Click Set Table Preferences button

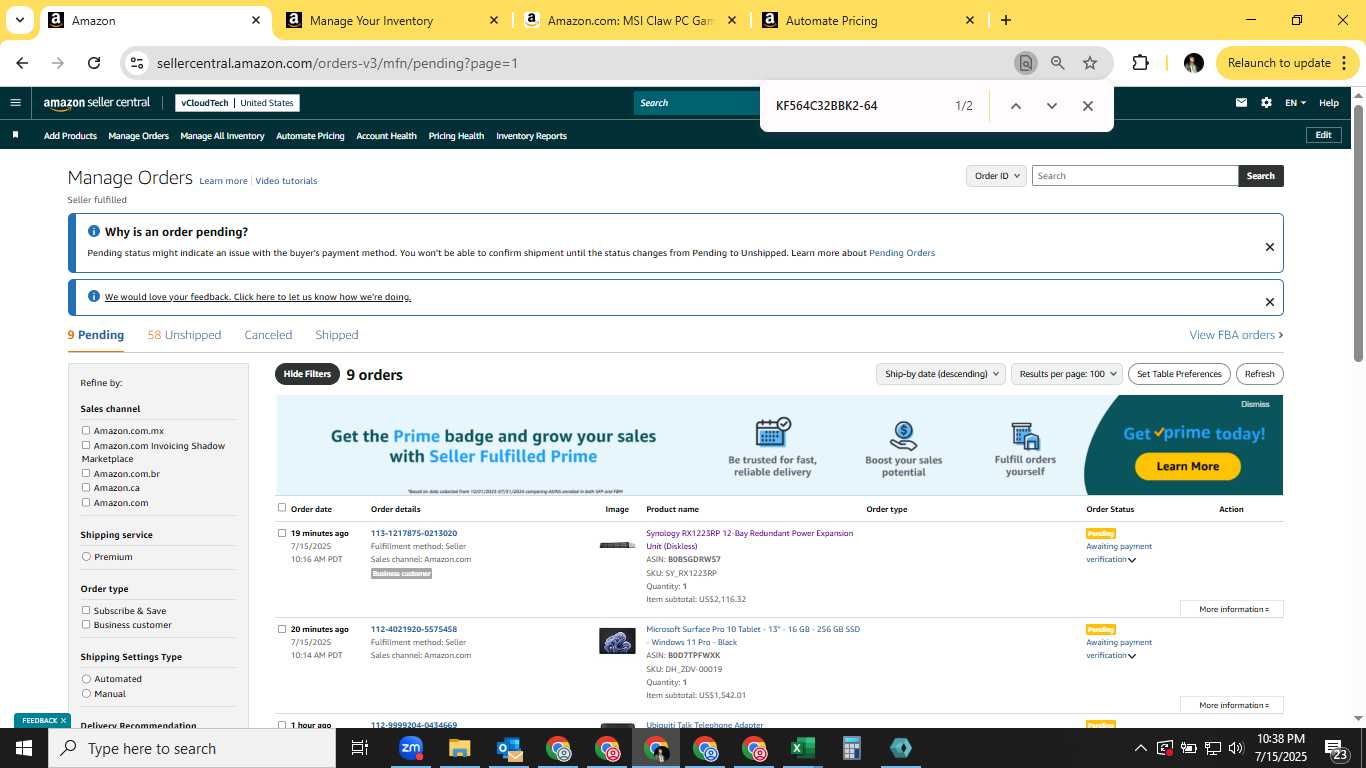(x=1177, y=374)
